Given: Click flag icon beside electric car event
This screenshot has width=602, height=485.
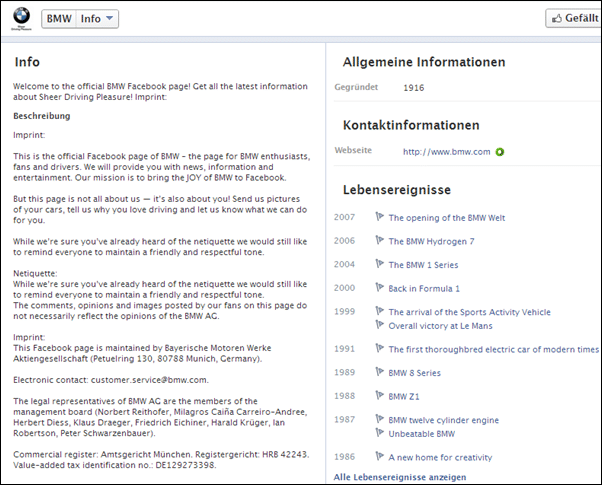Looking at the screenshot, I should (x=379, y=348).
